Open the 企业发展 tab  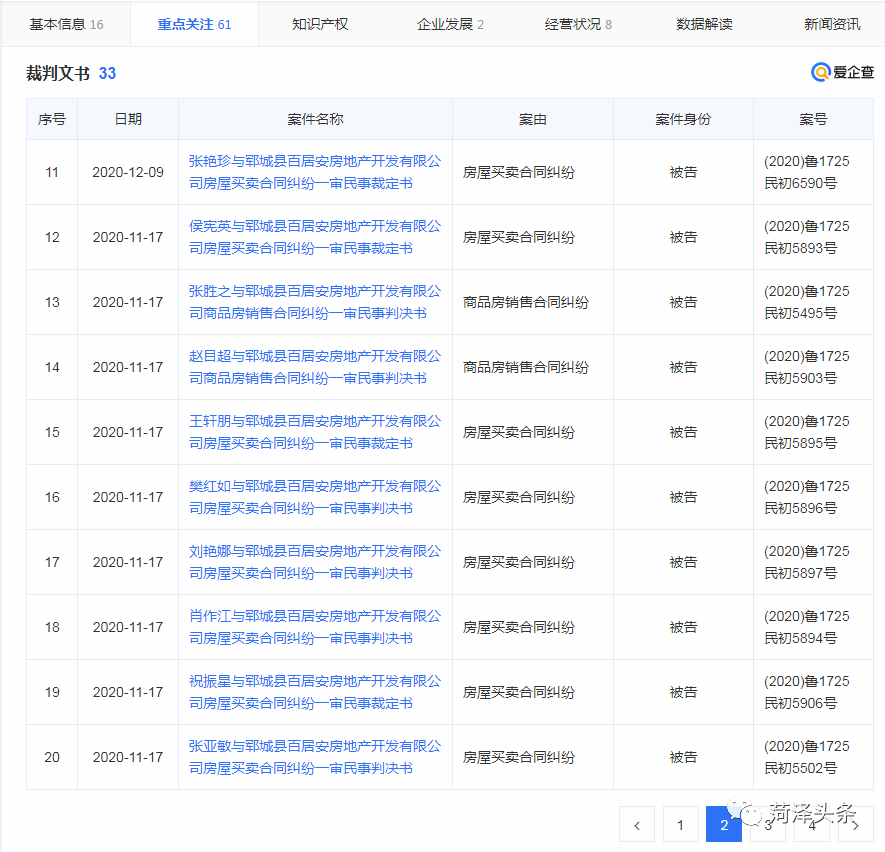click(x=450, y=24)
